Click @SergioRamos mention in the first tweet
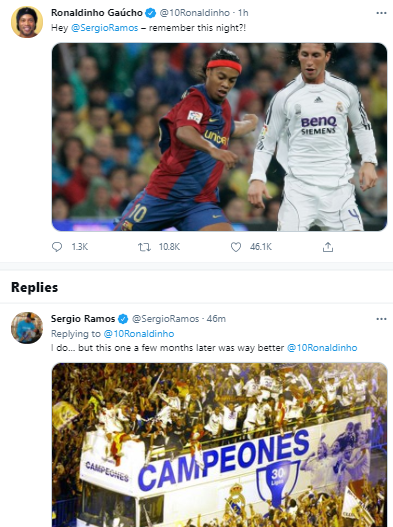Viewport: 393px width, 527px height. [105, 28]
